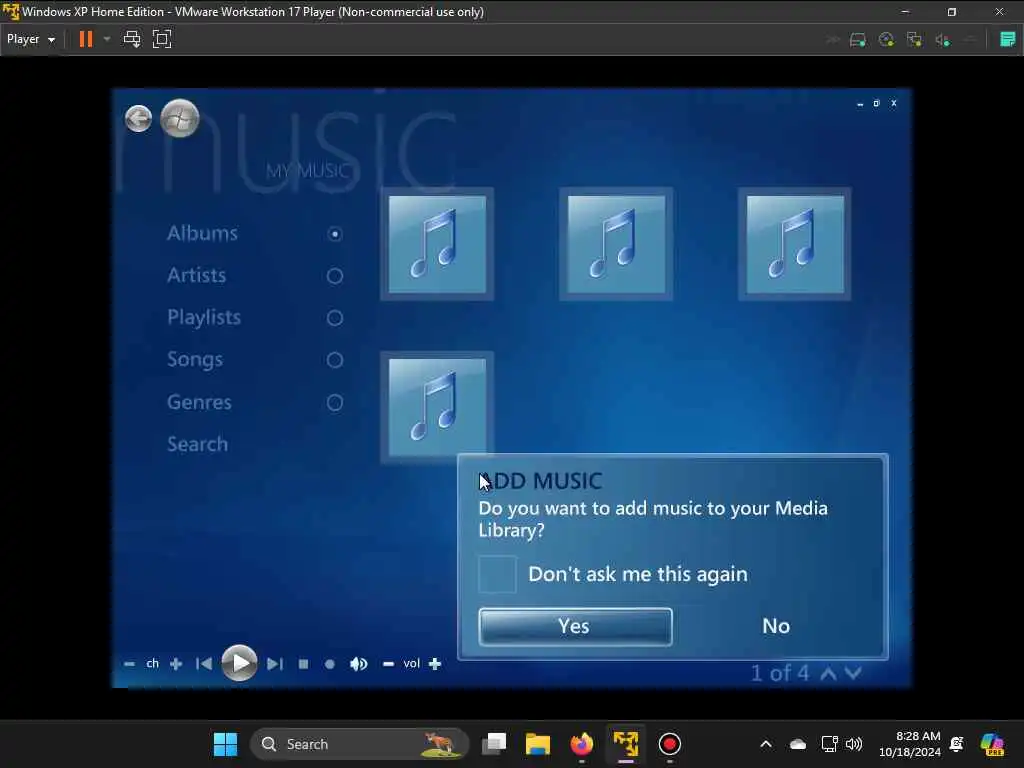Click the round Media Center start logo
The image size is (1024, 768).
[180, 118]
